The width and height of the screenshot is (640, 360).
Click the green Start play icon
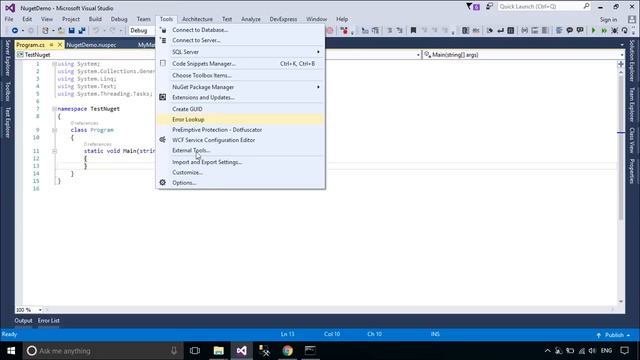tap(593, 31)
